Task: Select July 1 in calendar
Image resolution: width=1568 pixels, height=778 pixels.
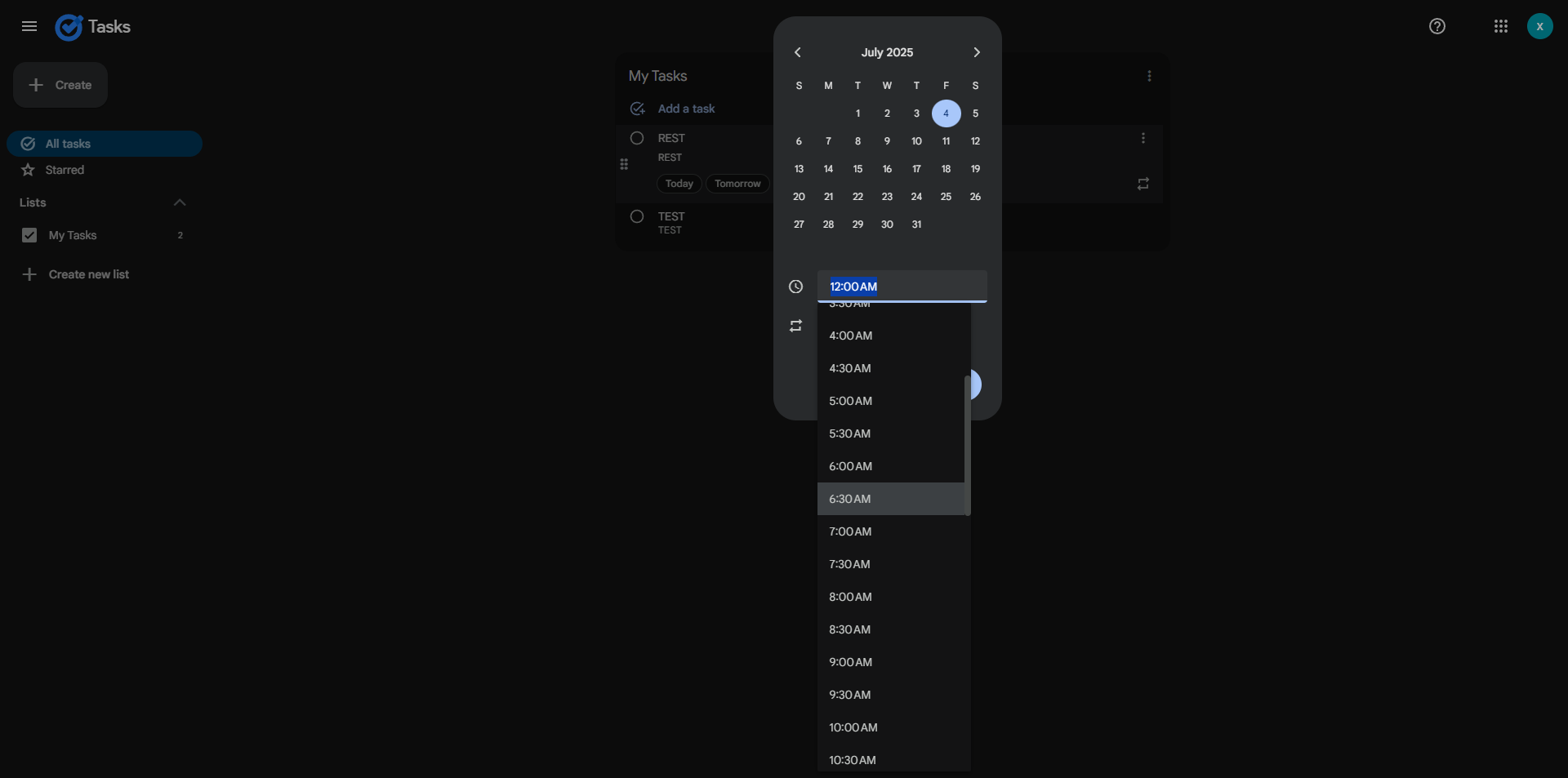Action: [x=857, y=113]
